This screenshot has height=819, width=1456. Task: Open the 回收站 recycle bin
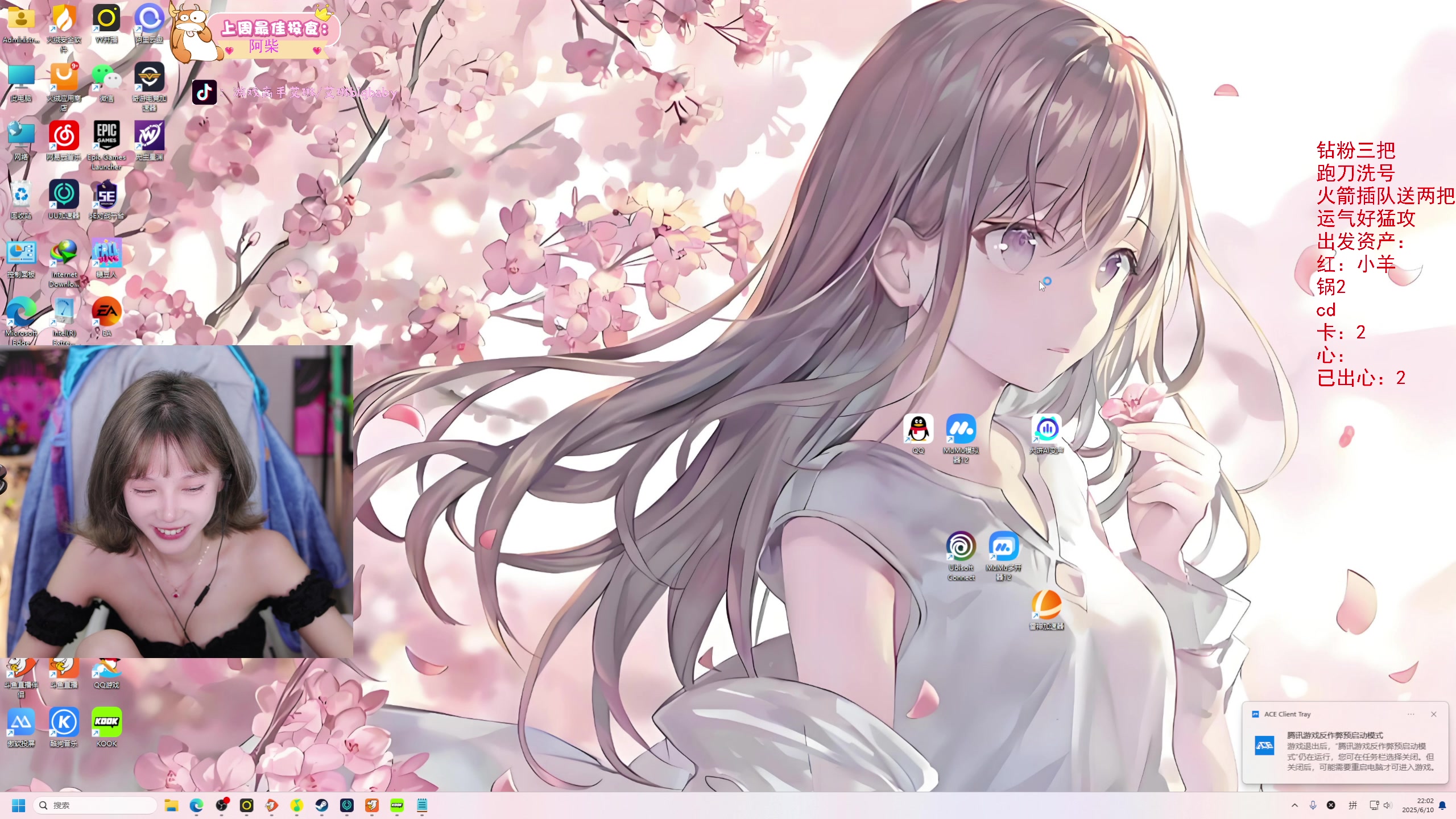click(21, 200)
